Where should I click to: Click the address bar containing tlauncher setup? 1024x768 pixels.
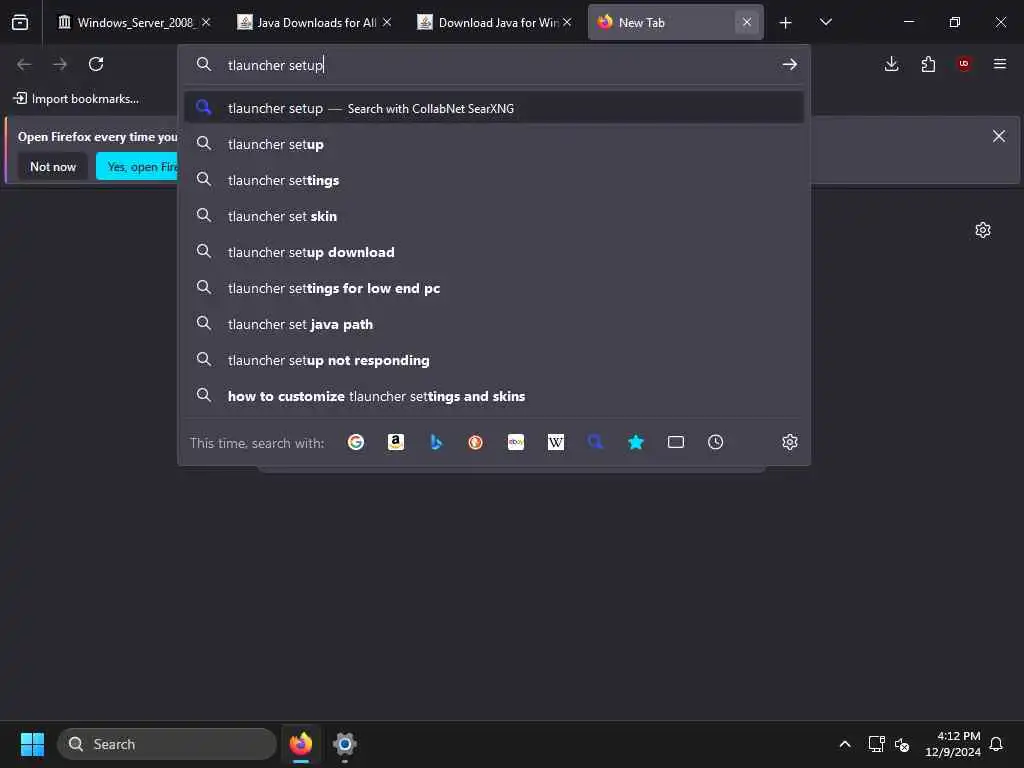pyautogui.click(x=496, y=65)
